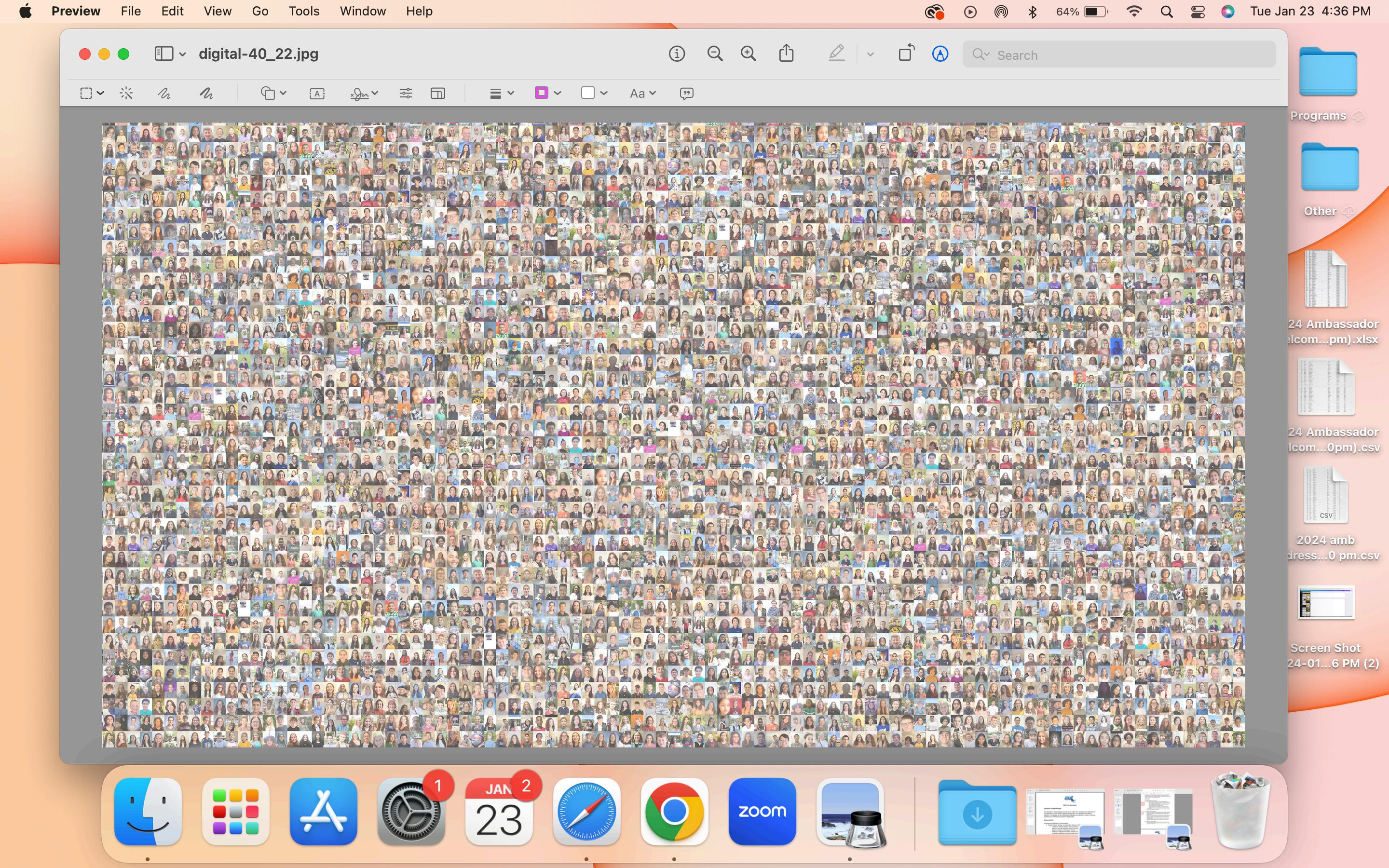Select the Draw pen tool
Viewport: 1389px width, 868px height.
(206, 93)
